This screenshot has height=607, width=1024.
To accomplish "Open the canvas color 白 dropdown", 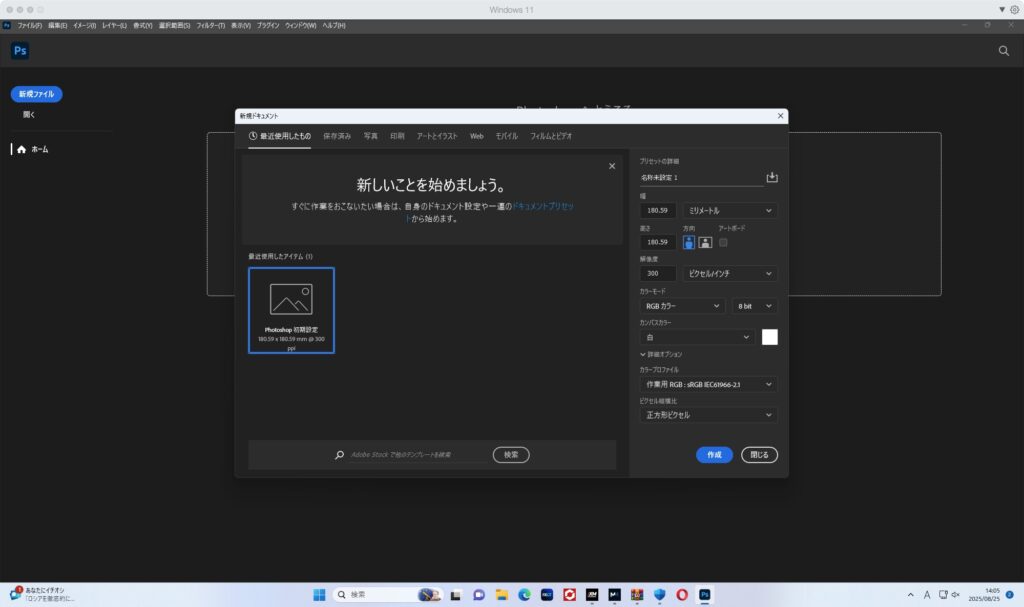I will pyautogui.click(x=697, y=337).
